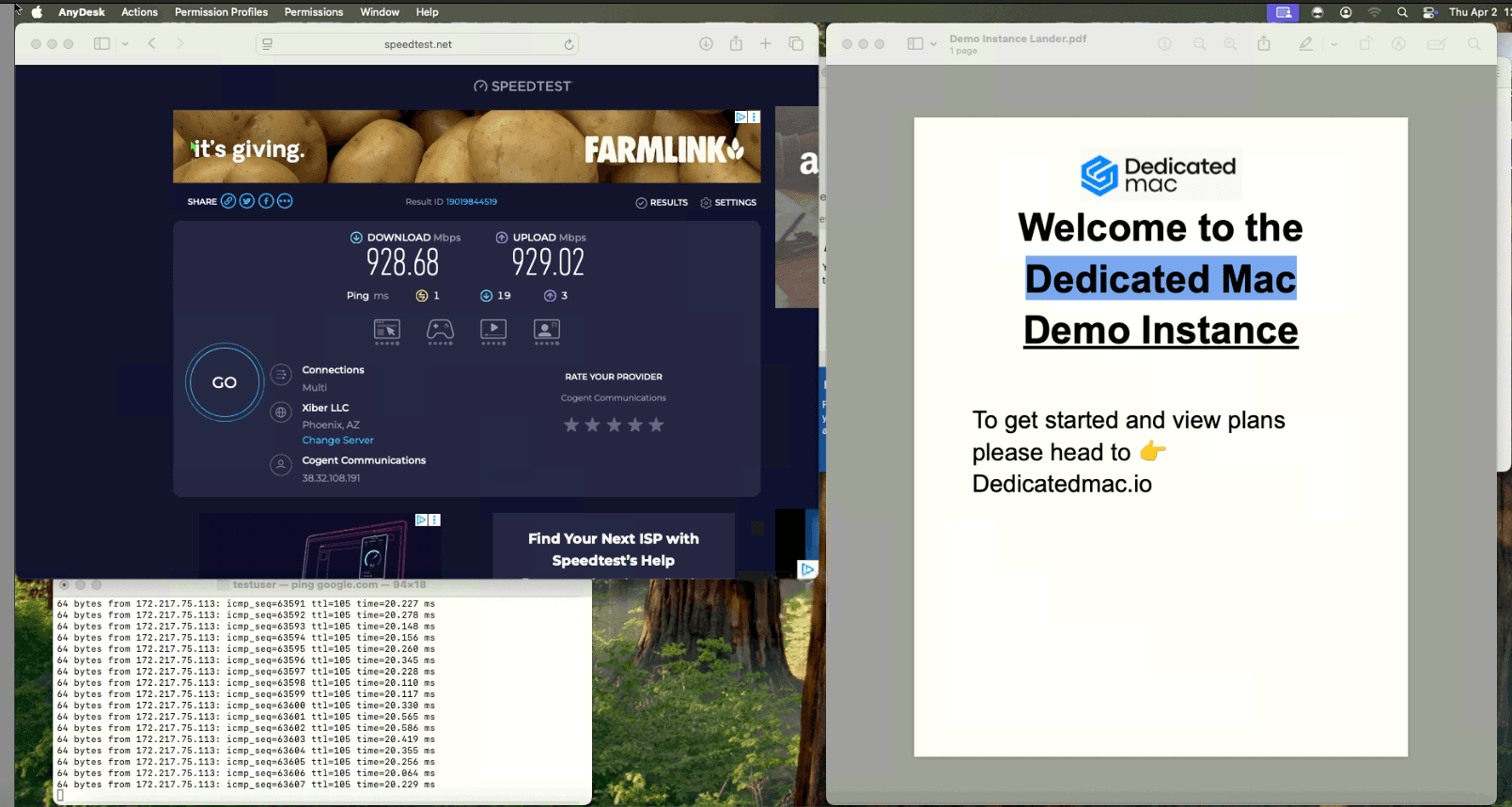Click the speedtest.net address bar
The height and width of the screenshot is (807, 1512).
417,44
